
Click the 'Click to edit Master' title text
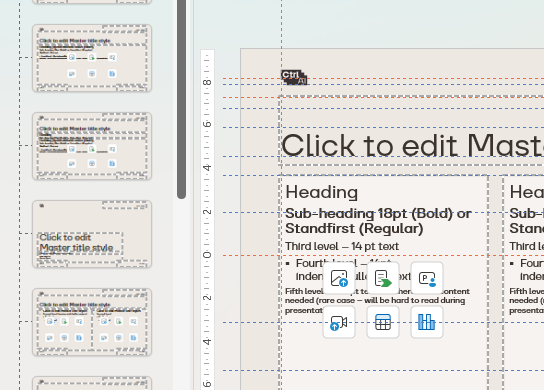[x=413, y=146]
